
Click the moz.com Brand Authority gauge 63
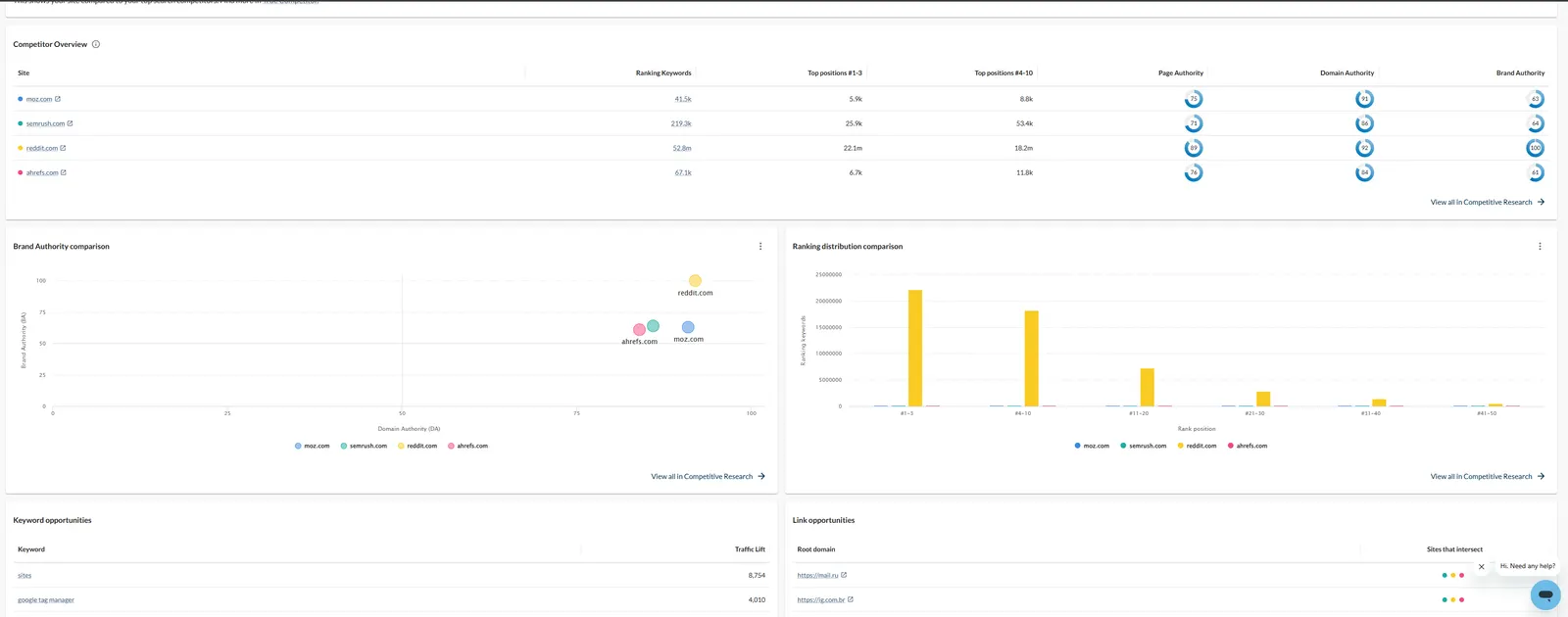(1536, 99)
